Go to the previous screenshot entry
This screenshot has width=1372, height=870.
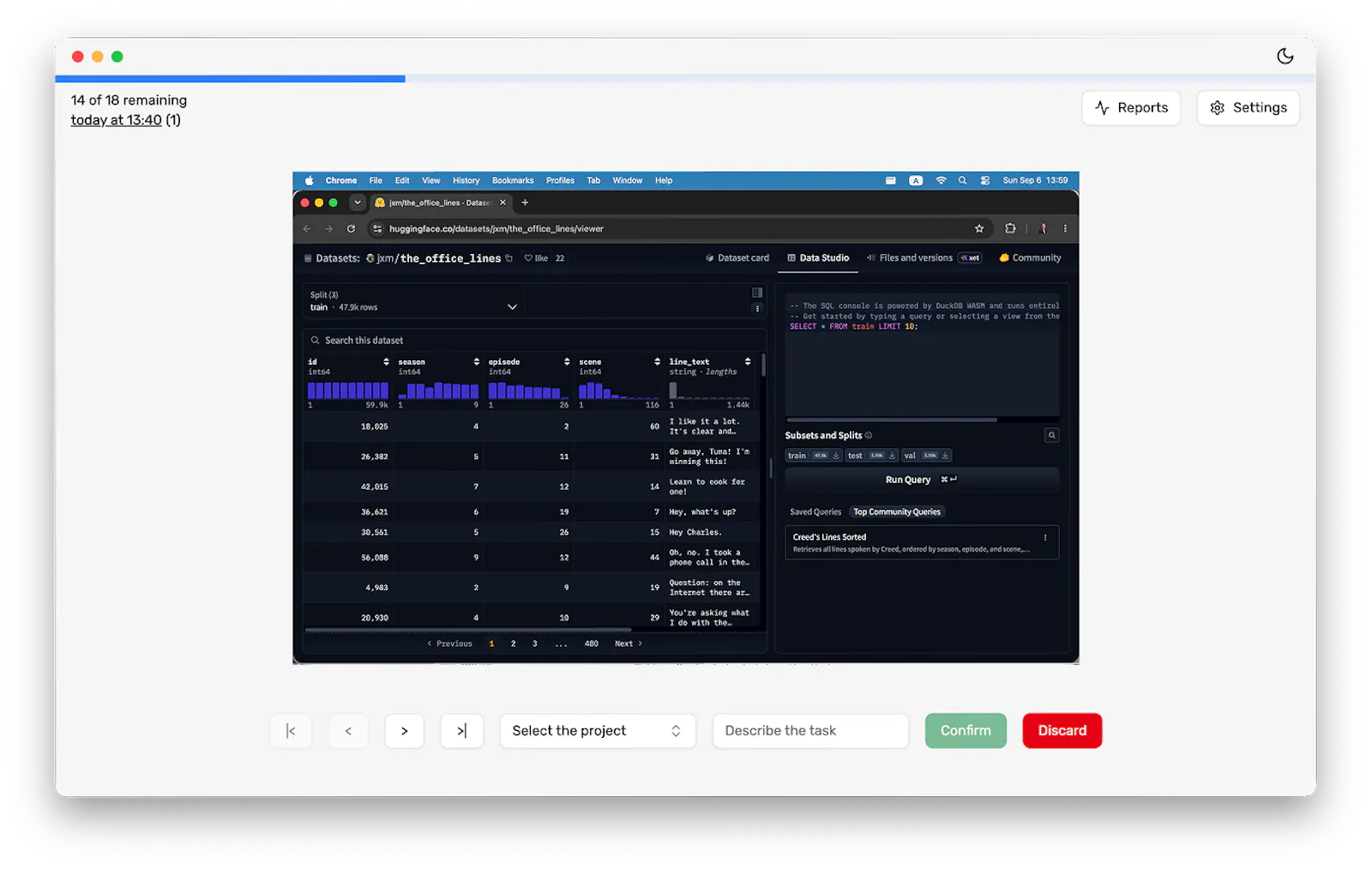(348, 730)
